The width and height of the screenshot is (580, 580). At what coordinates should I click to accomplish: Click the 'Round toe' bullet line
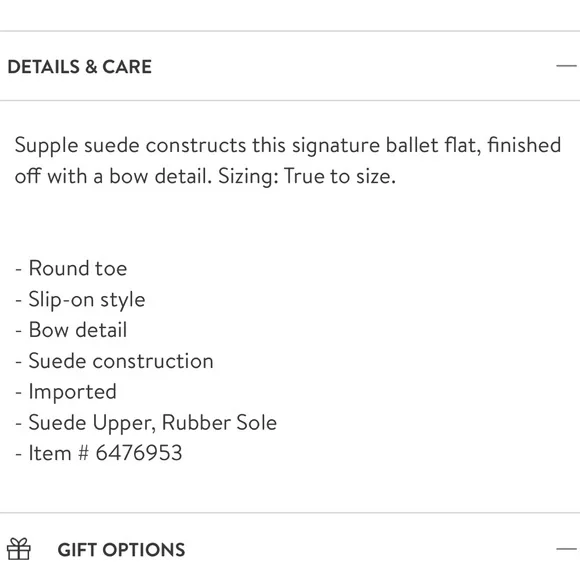71,268
